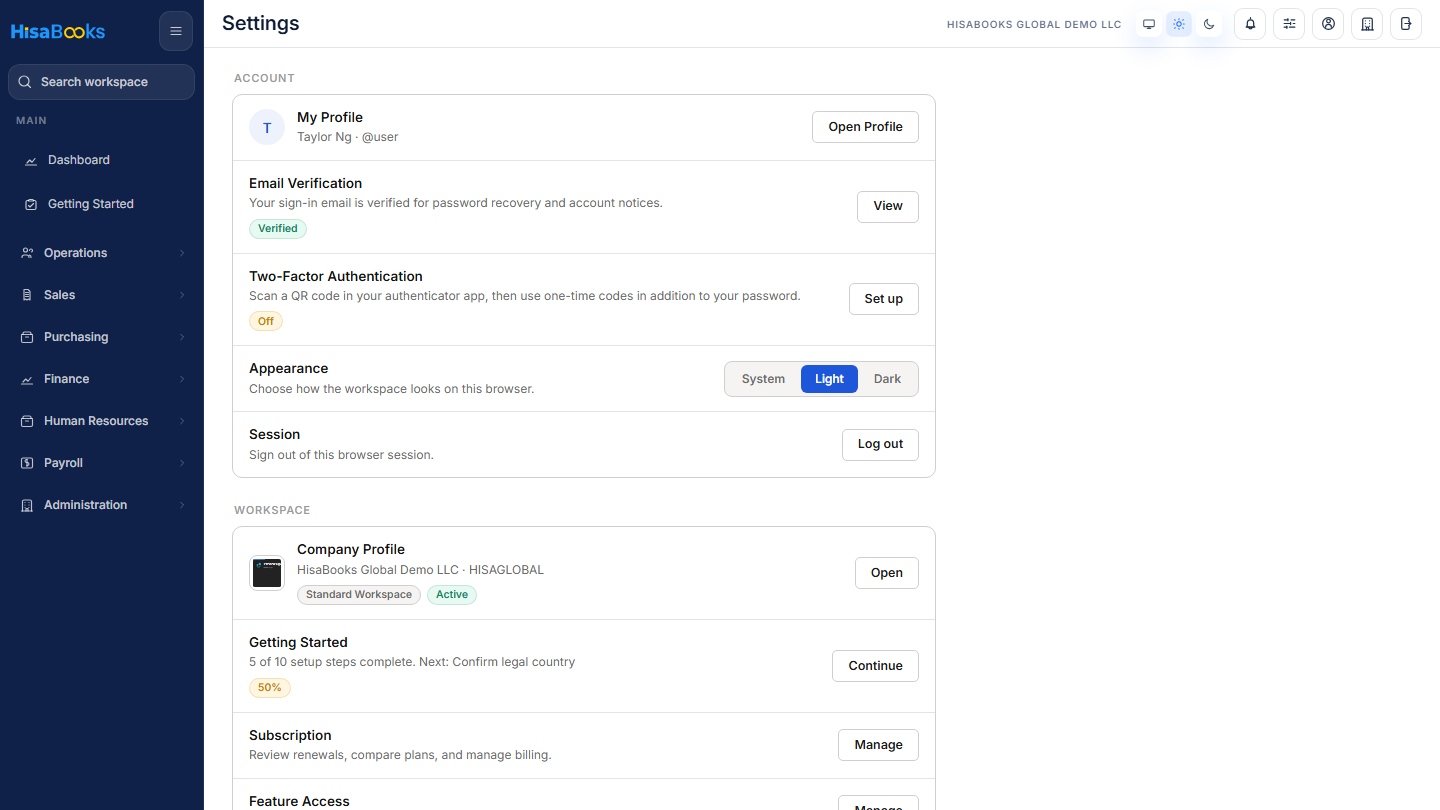Click the Verified badge
The image size is (1440, 810).
click(x=278, y=228)
